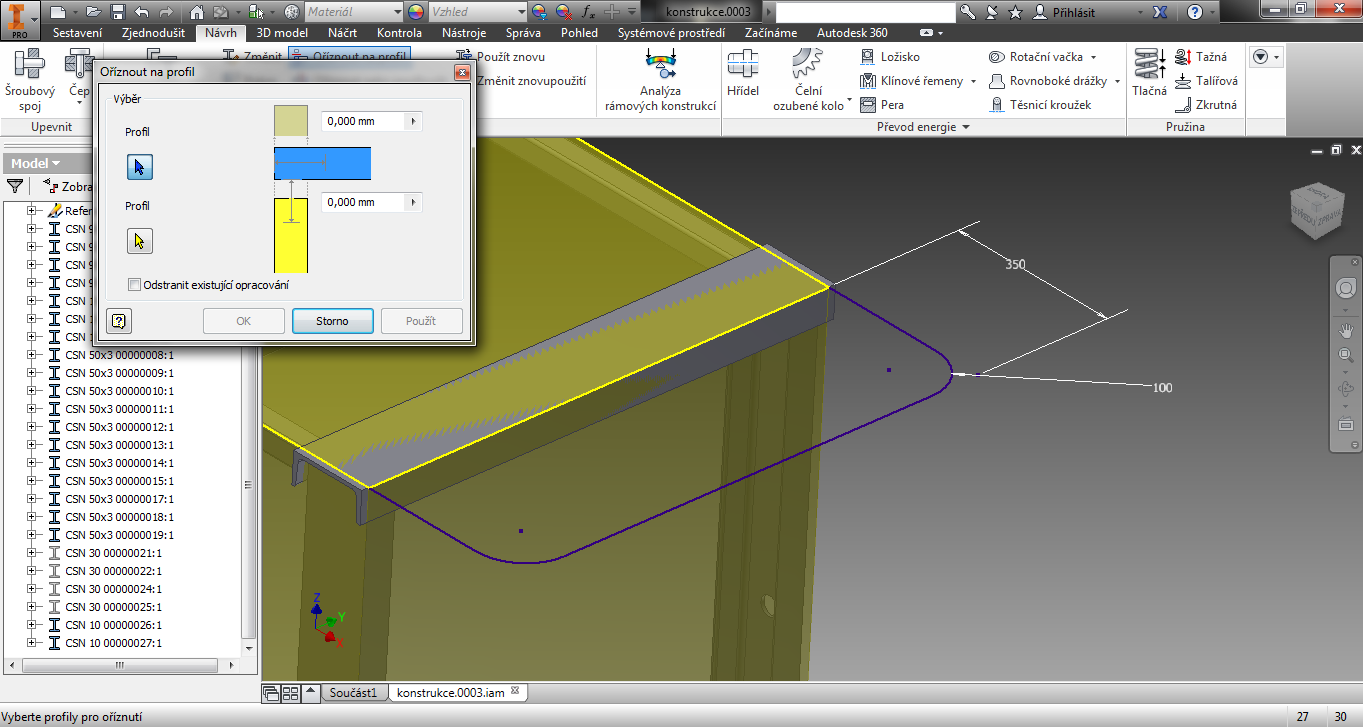Screen dimensions: 1363x727
Task: Toggle the first Profil selection arrow button
Action: click(x=140, y=167)
